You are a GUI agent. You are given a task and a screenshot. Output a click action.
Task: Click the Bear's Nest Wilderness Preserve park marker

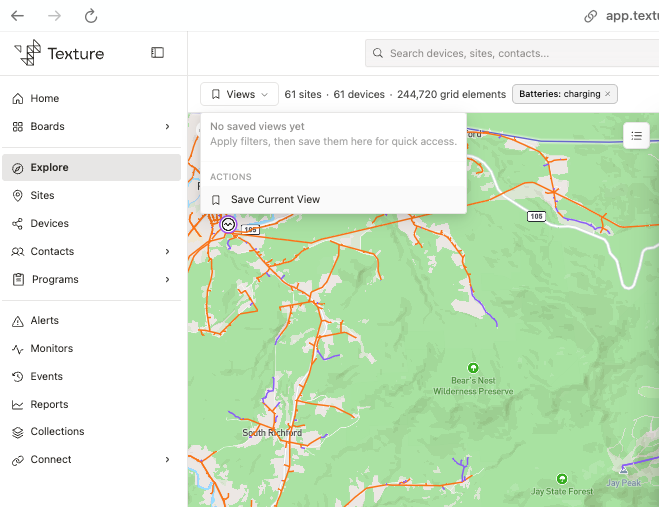(473, 368)
